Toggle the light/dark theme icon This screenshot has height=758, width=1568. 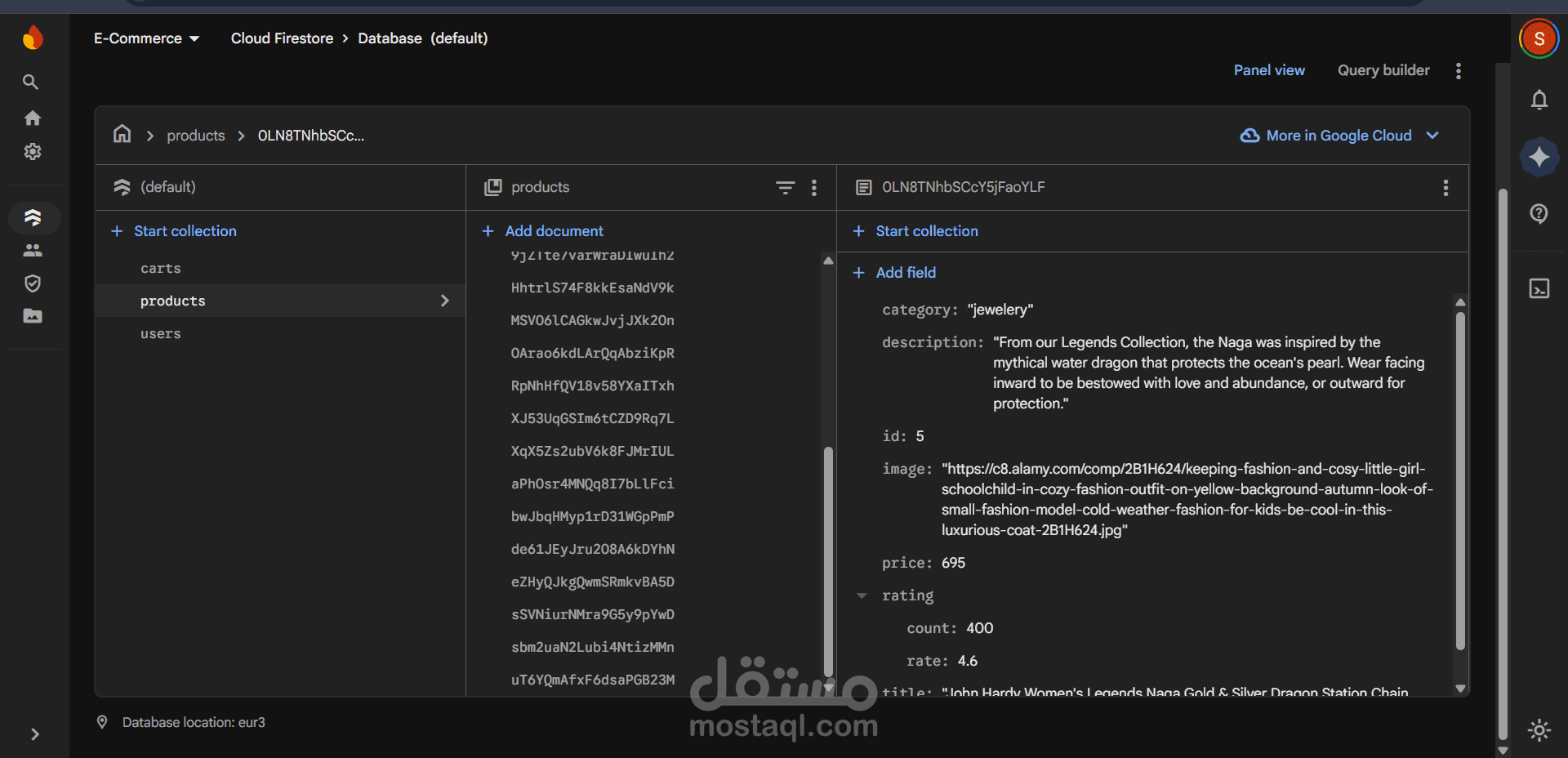pyautogui.click(x=1539, y=730)
